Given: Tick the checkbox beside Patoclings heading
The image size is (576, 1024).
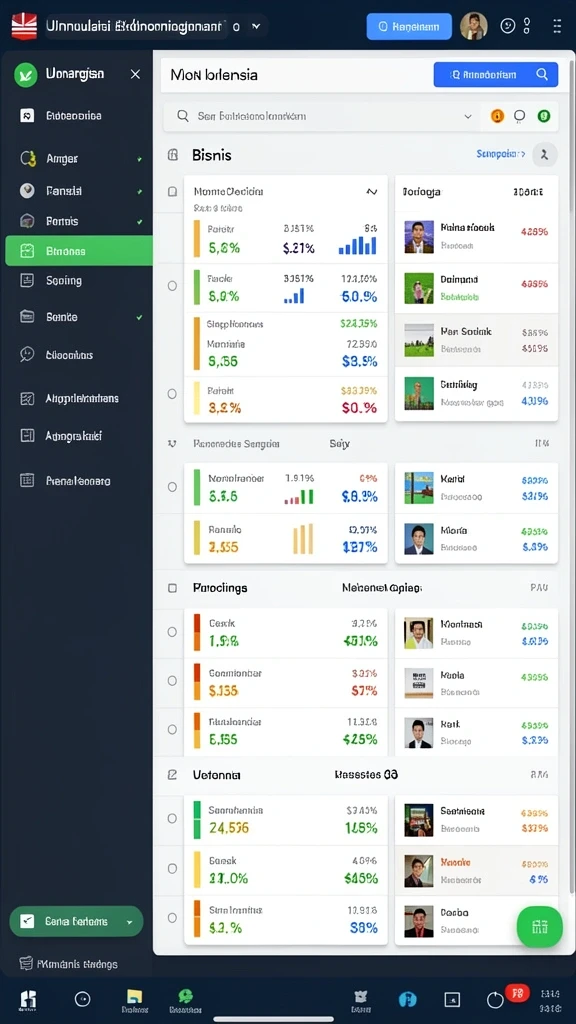Looking at the screenshot, I should point(172,588).
